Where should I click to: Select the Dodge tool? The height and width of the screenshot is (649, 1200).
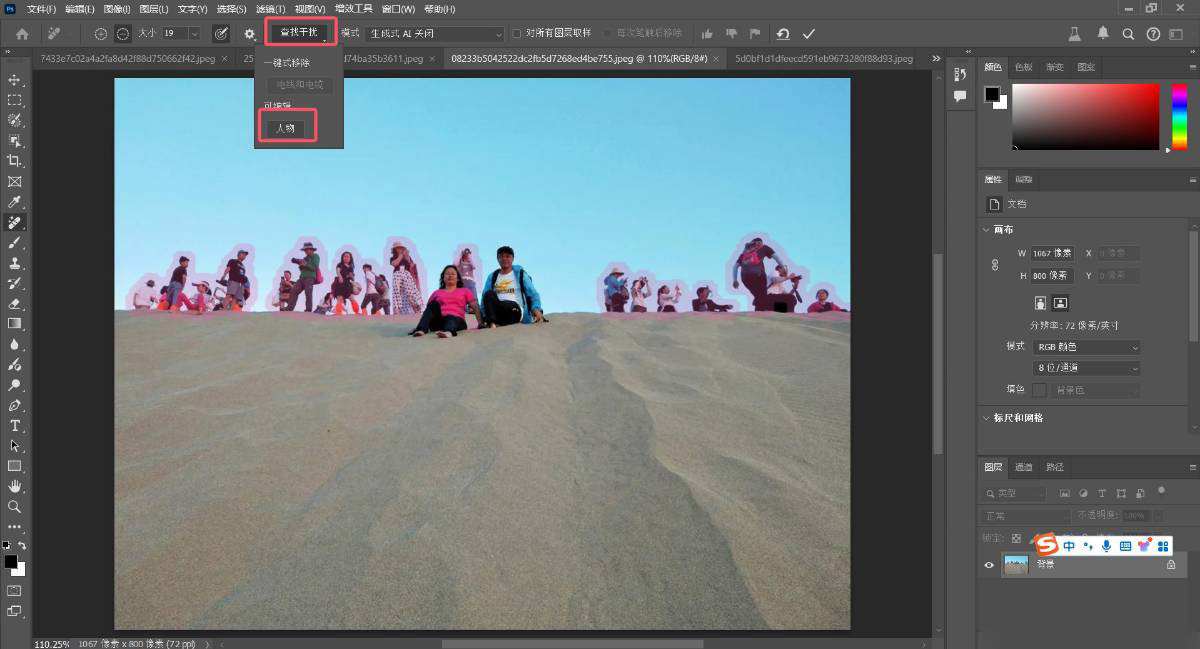point(14,385)
